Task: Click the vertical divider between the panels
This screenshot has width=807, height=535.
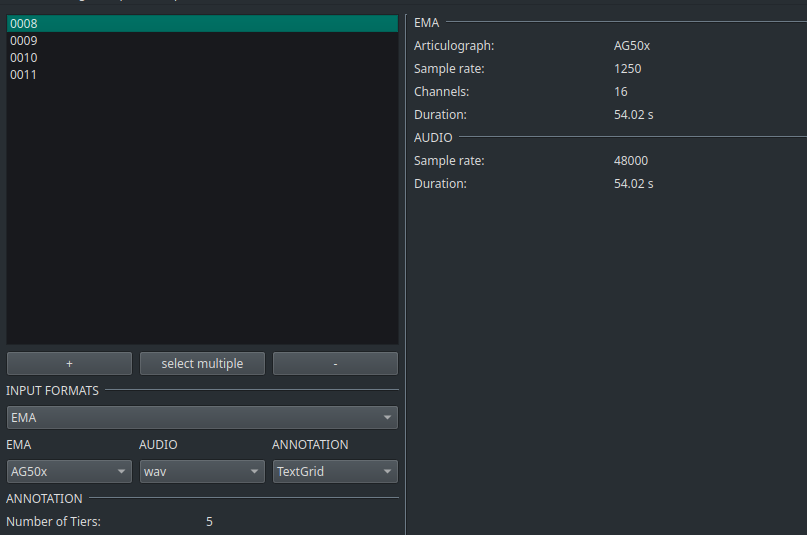Action: pos(405,270)
